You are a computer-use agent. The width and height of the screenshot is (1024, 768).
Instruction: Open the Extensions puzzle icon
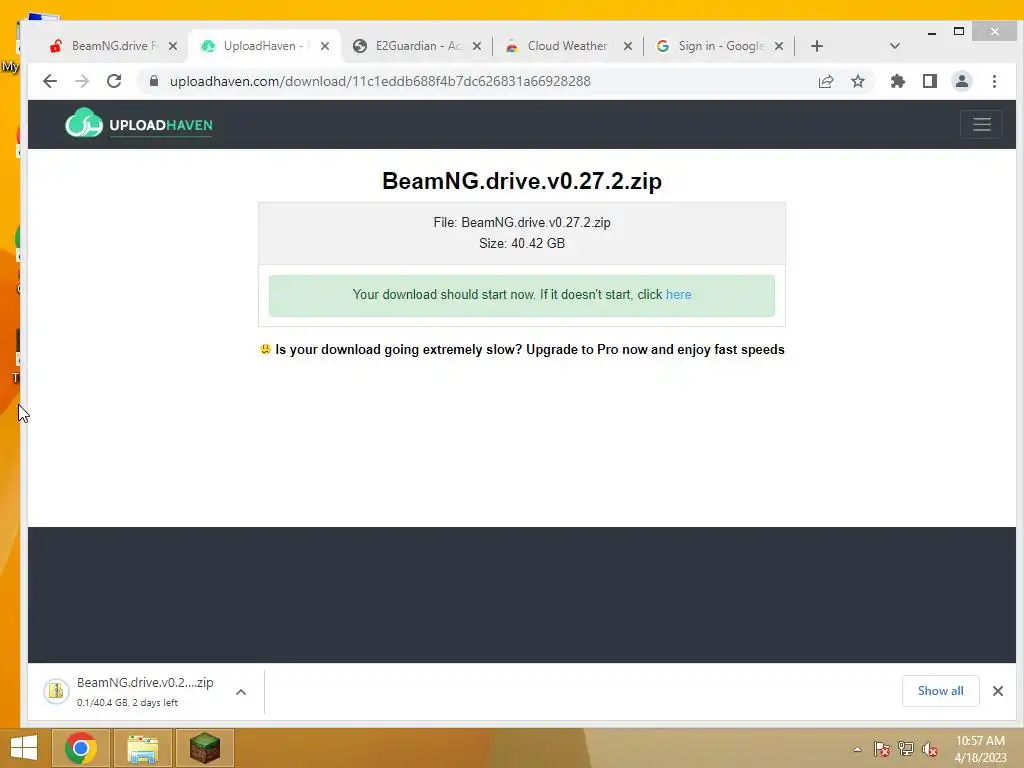point(898,81)
